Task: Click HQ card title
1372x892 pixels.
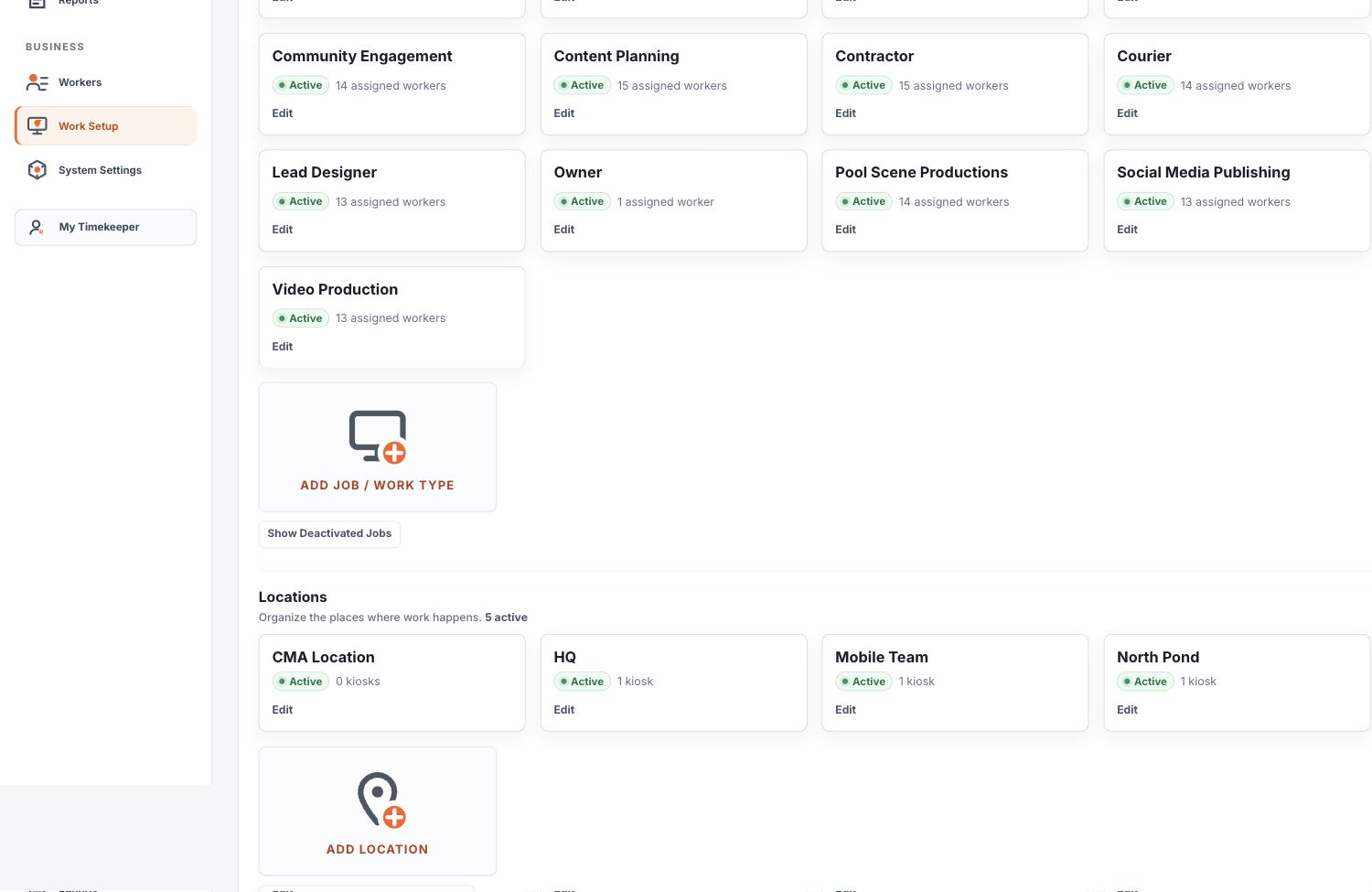Action: pyautogui.click(x=565, y=658)
